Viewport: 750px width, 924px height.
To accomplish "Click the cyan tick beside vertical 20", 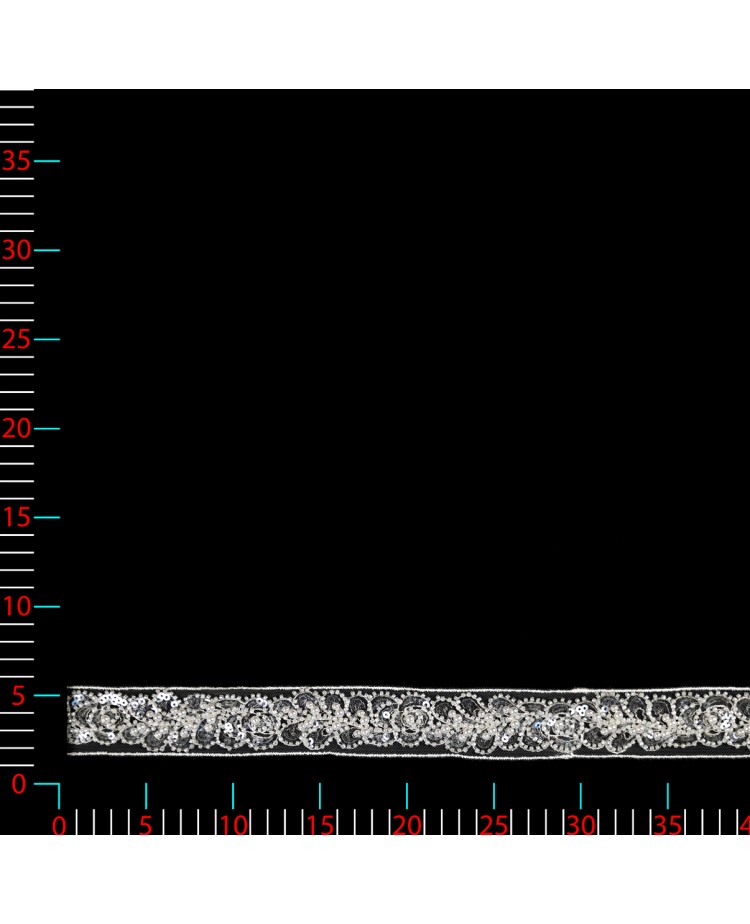I will click(x=47, y=428).
